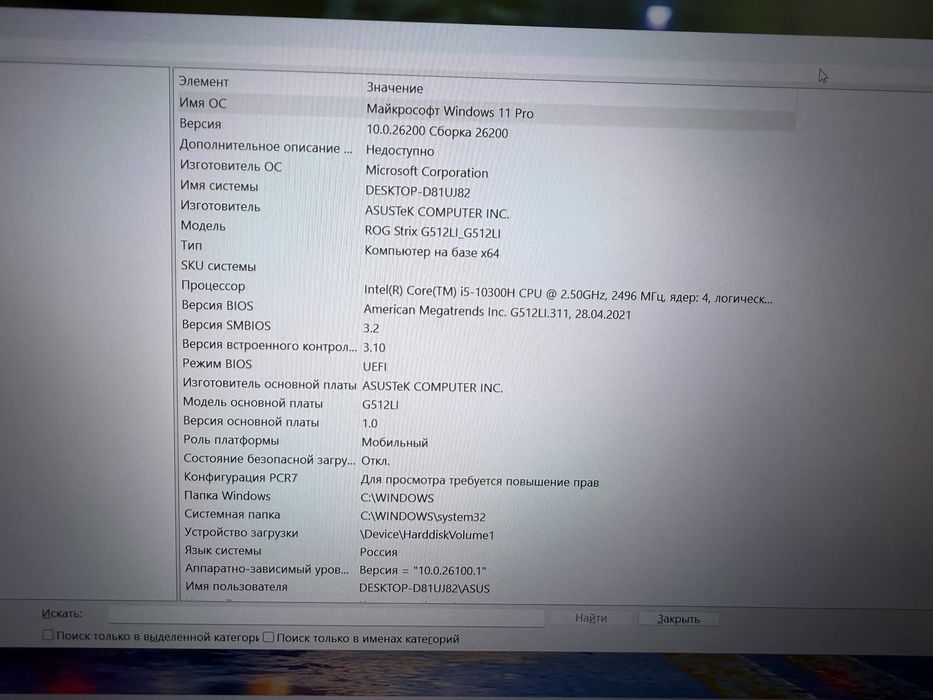Click the 'Закрыть' button
The width and height of the screenshot is (933, 700).
click(678, 619)
